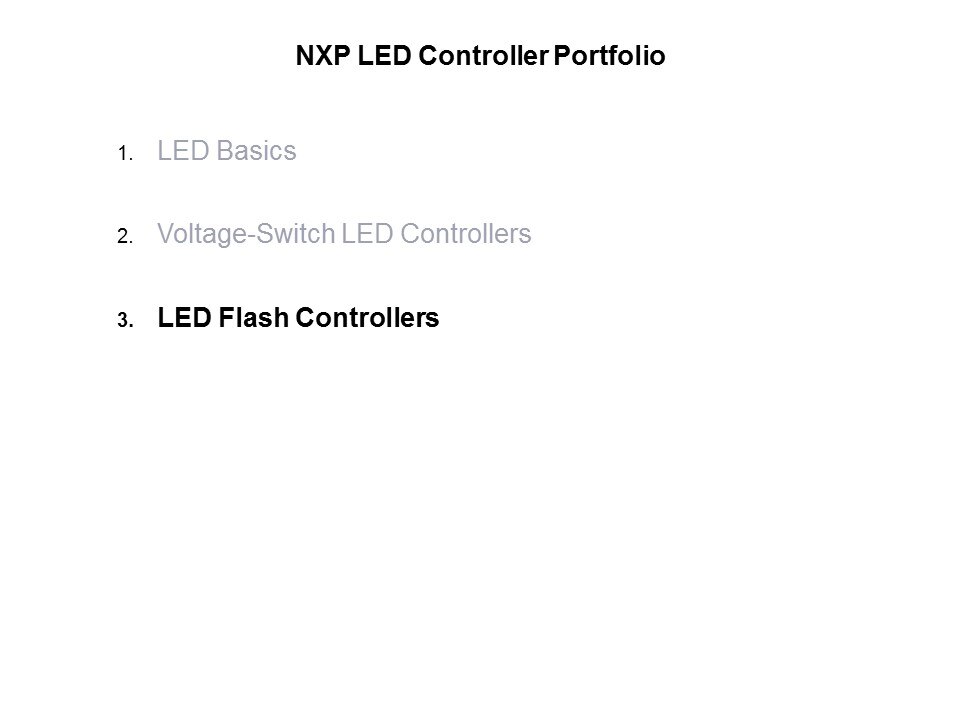Click the word Basics in item one
This screenshot has height=720, width=960.
click(x=257, y=152)
